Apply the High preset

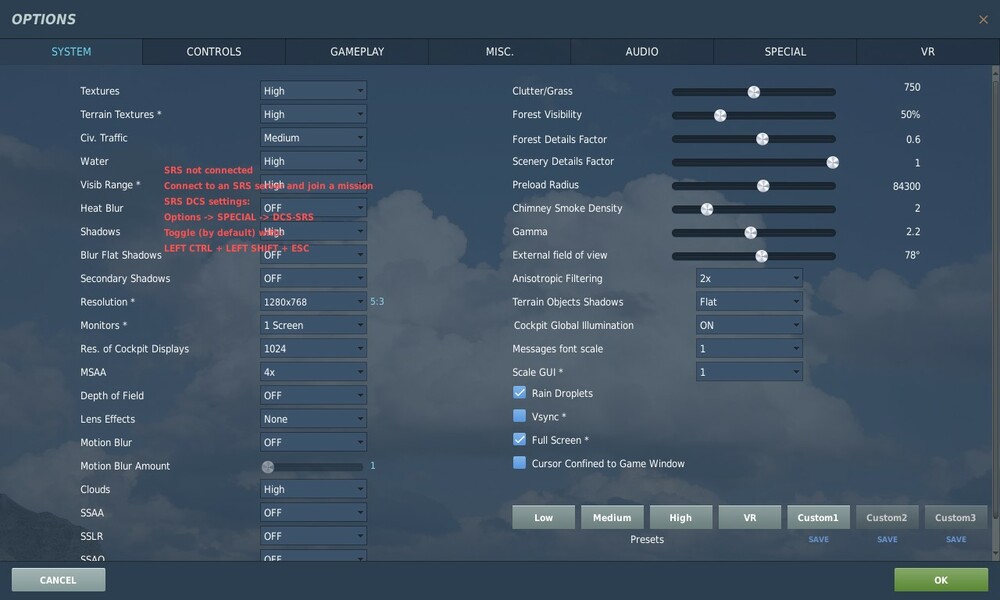pos(680,517)
